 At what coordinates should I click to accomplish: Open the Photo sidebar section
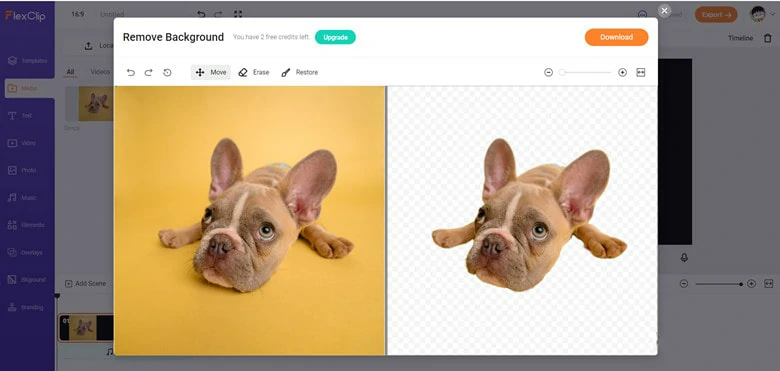tap(22, 171)
